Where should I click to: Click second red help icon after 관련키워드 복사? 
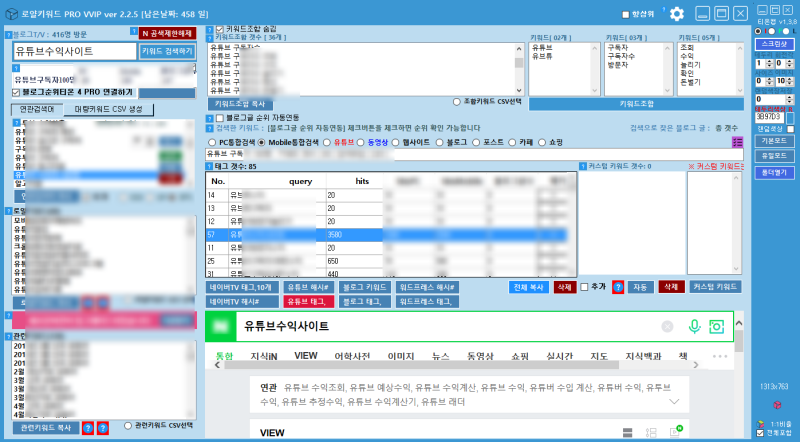pyautogui.click(x=103, y=428)
